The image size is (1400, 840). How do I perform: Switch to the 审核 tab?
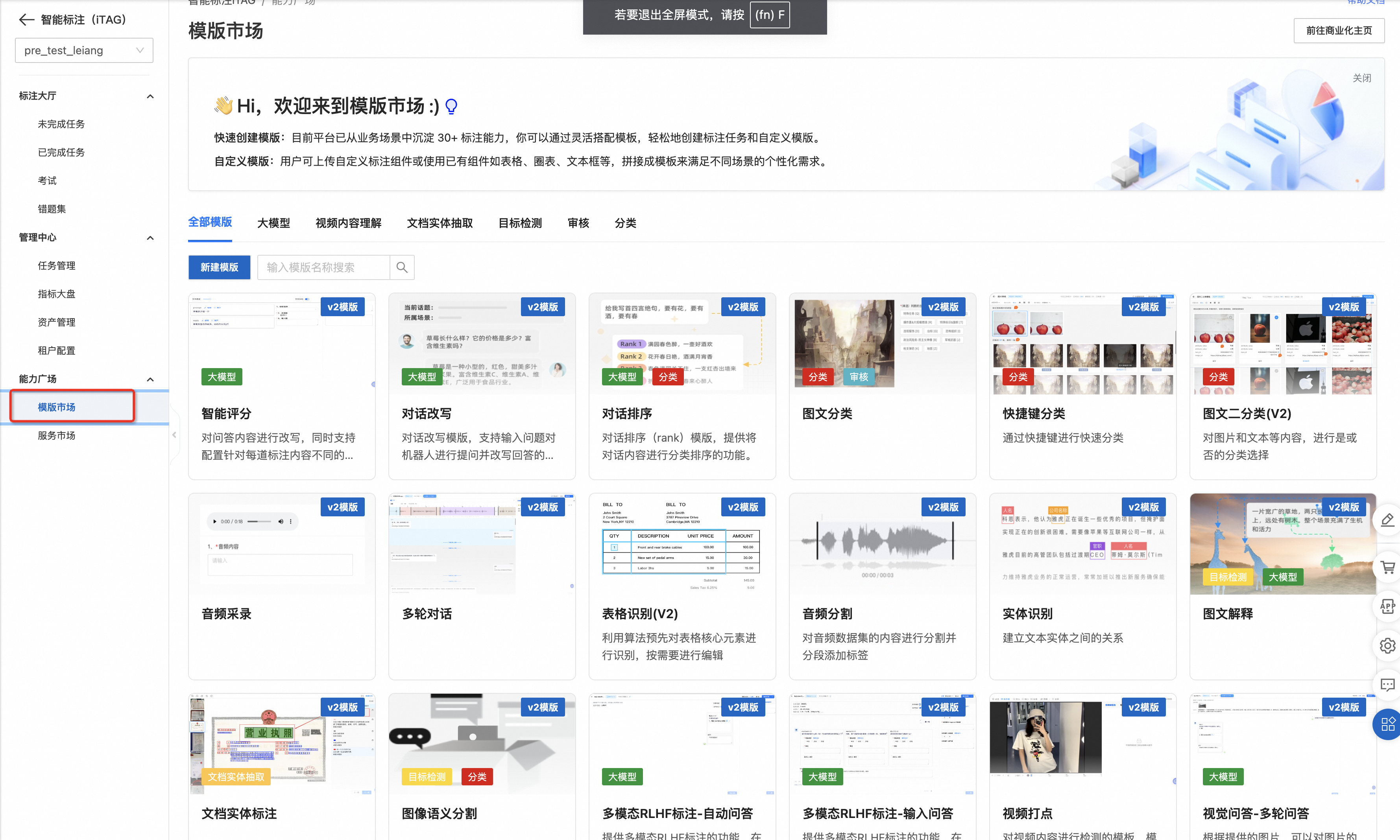pos(578,223)
